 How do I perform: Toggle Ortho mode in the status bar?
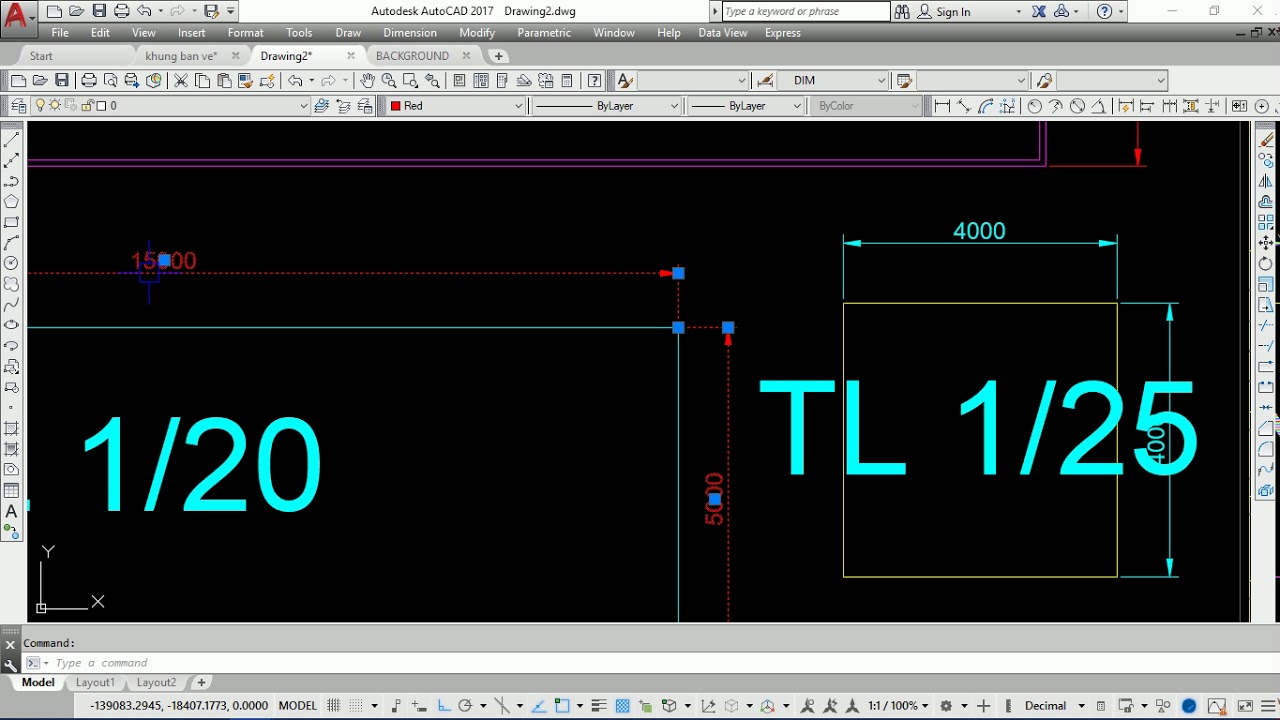(x=444, y=706)
